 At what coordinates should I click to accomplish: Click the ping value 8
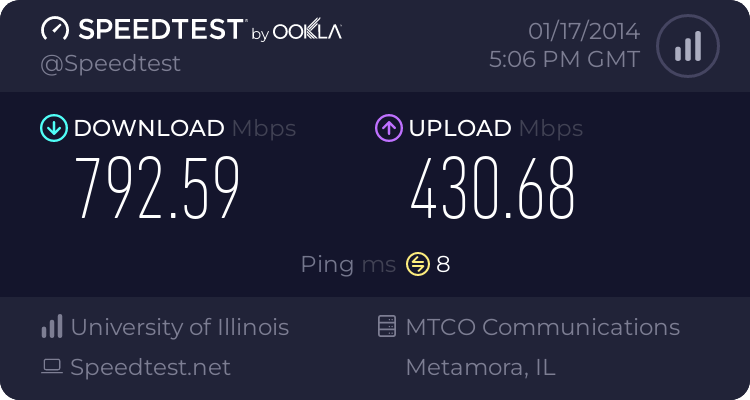pos(443,265)
